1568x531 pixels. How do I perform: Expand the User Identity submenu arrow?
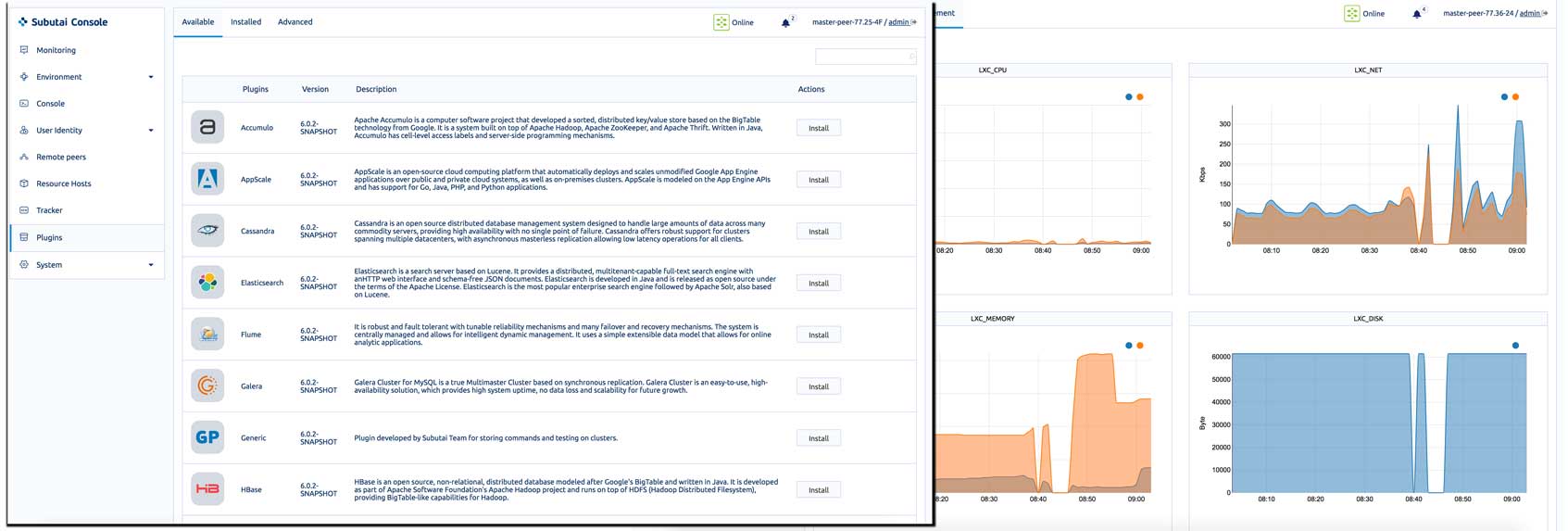[151, 131]
